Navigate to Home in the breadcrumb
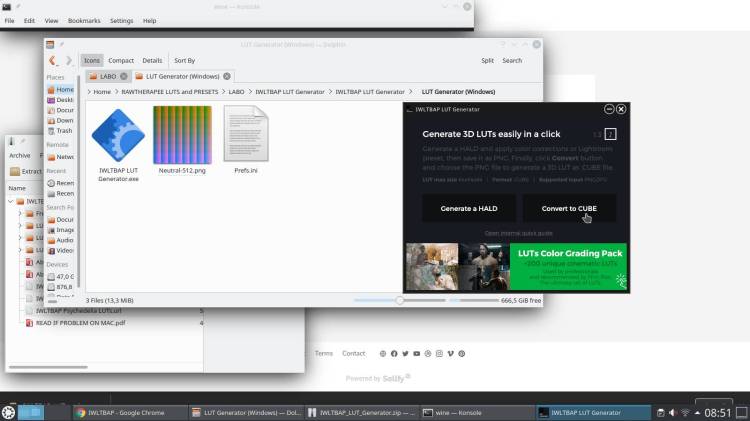 [102, 92]
